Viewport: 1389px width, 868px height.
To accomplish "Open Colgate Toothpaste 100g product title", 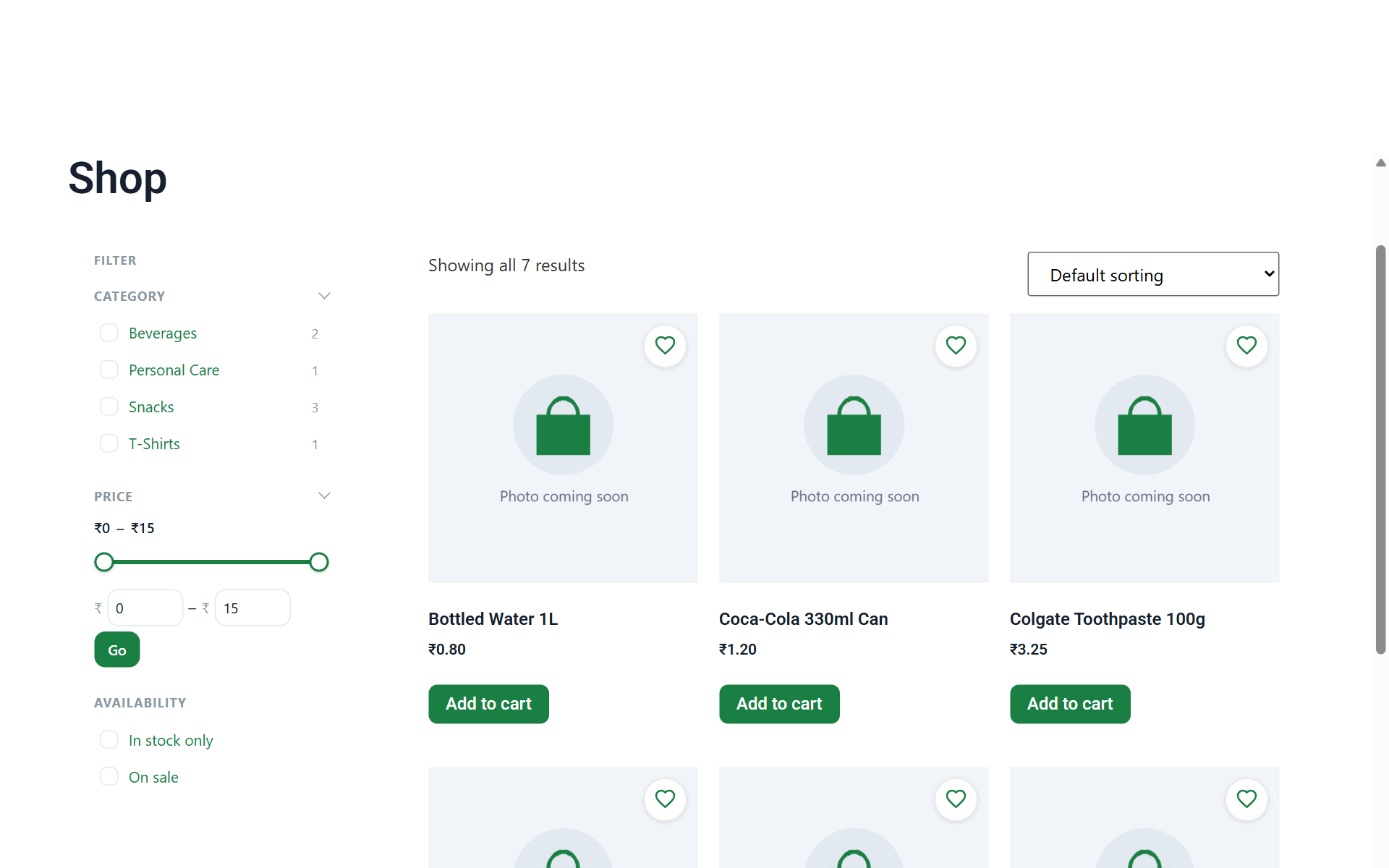I will click(x=1107, y=619).
